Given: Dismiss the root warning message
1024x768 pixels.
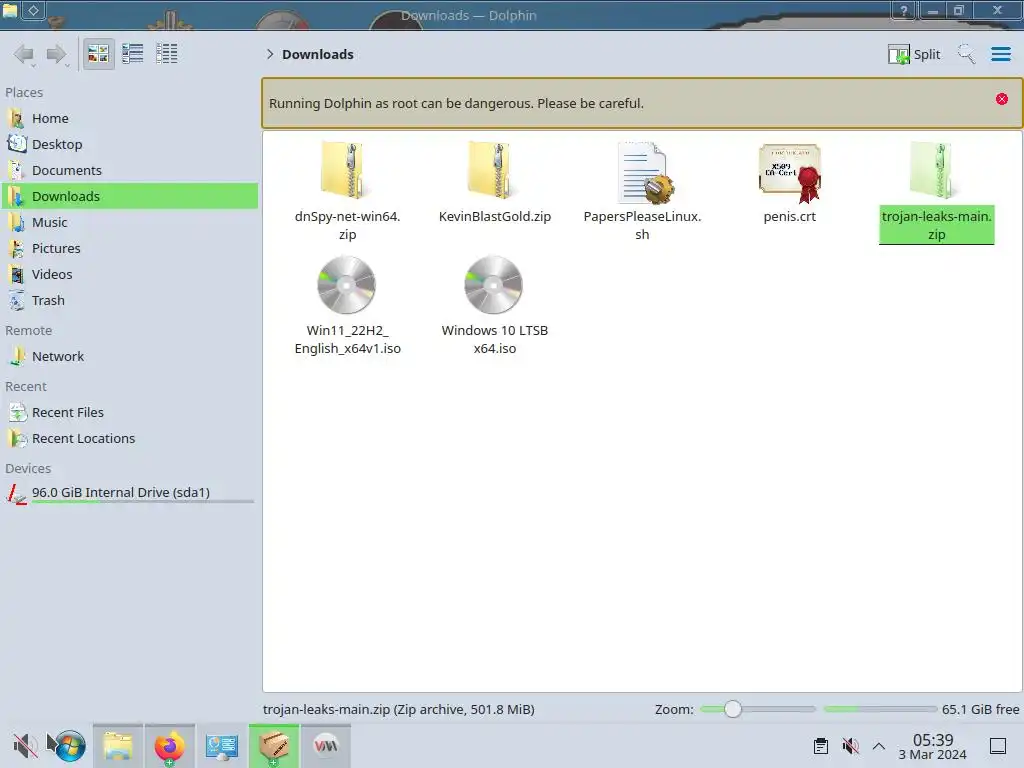Looking at the screenshot, I should point(1002,99).
